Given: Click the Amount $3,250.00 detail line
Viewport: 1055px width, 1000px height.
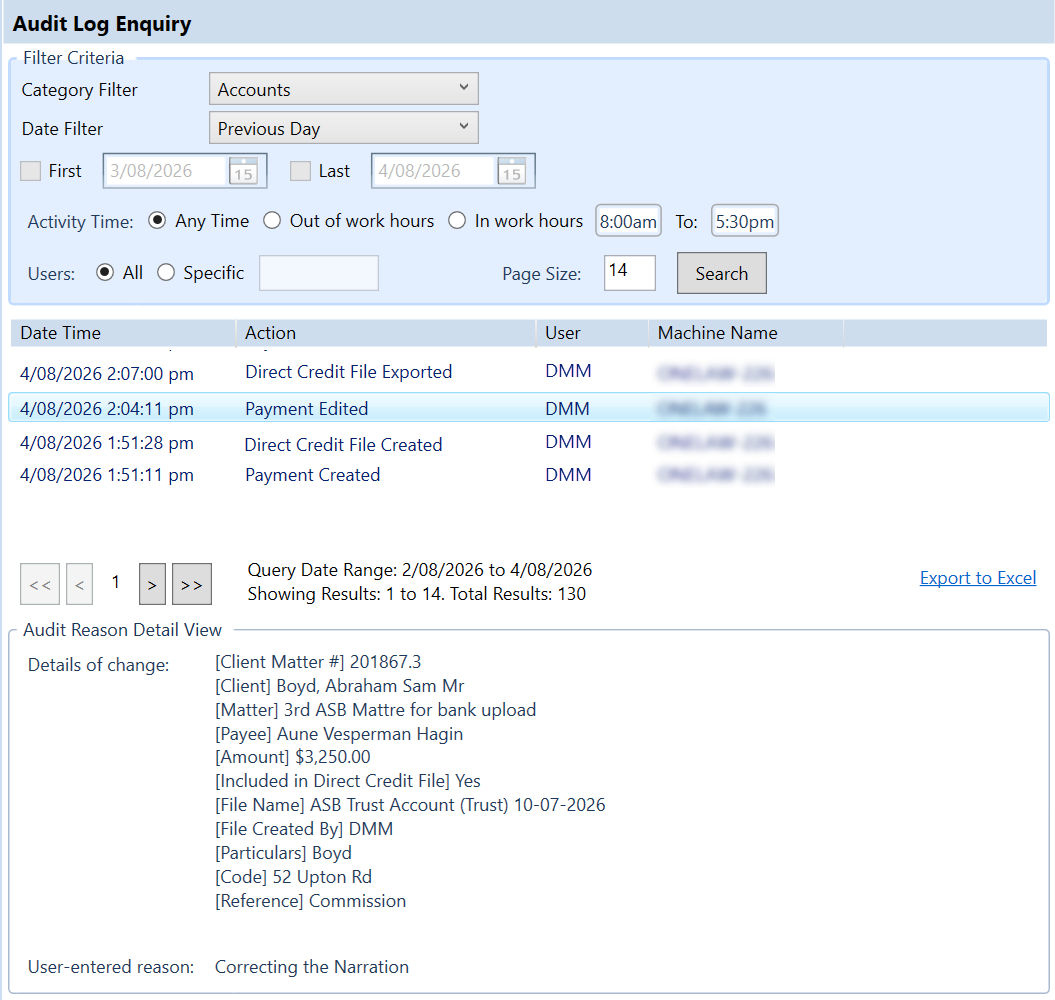Looking at the screenshot, I should (292, 757).
